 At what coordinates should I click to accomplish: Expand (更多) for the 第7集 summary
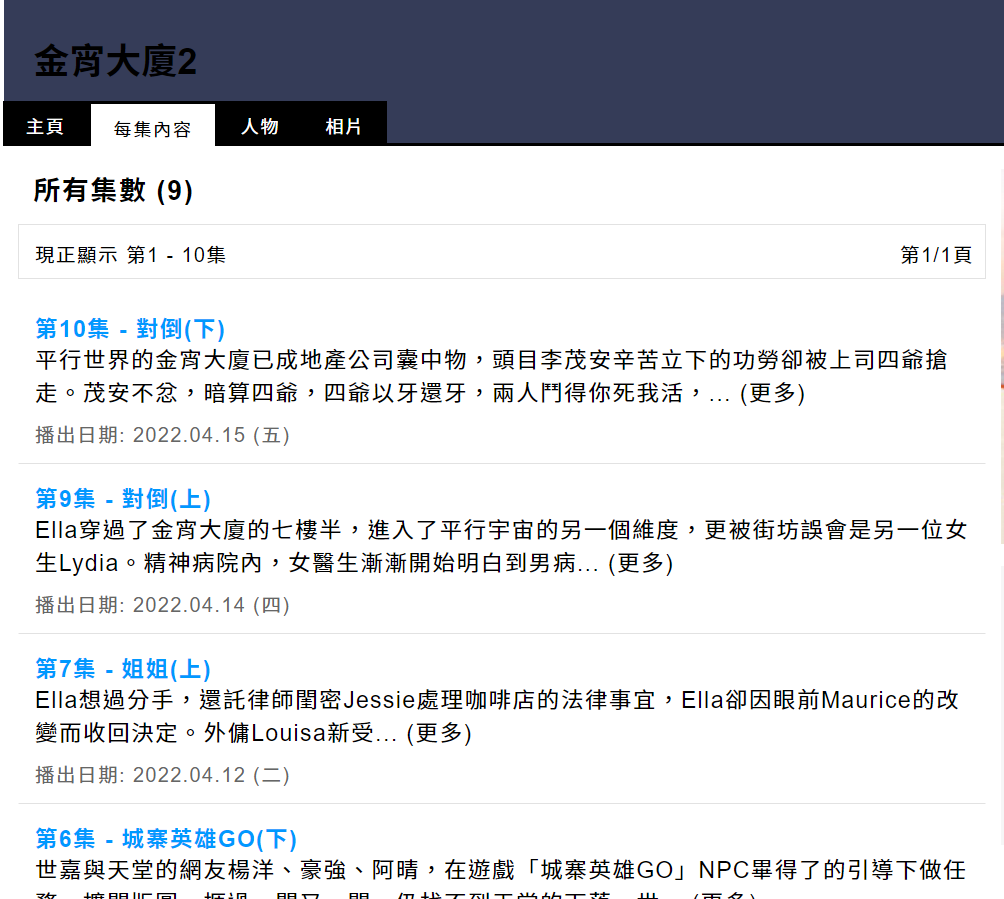[438, 733]
